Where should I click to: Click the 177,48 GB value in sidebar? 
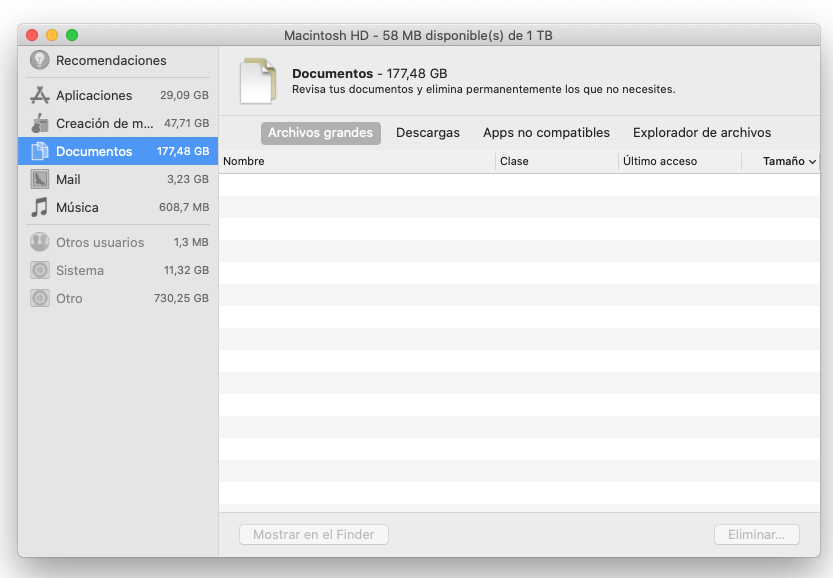pyautogui.click(x=183, y=151)
